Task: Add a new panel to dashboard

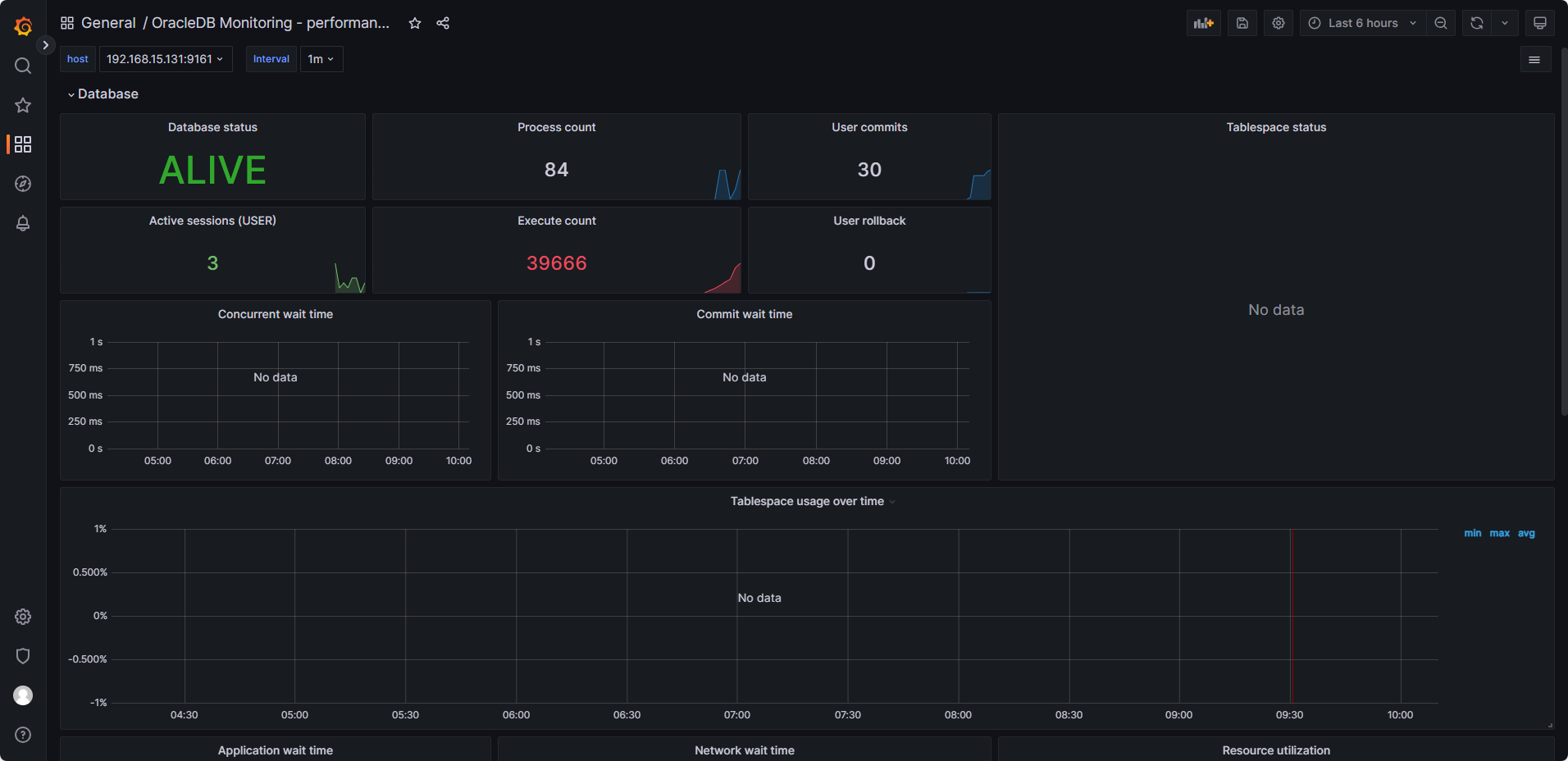Action: pyautogui.click(x=1204, y=23)
